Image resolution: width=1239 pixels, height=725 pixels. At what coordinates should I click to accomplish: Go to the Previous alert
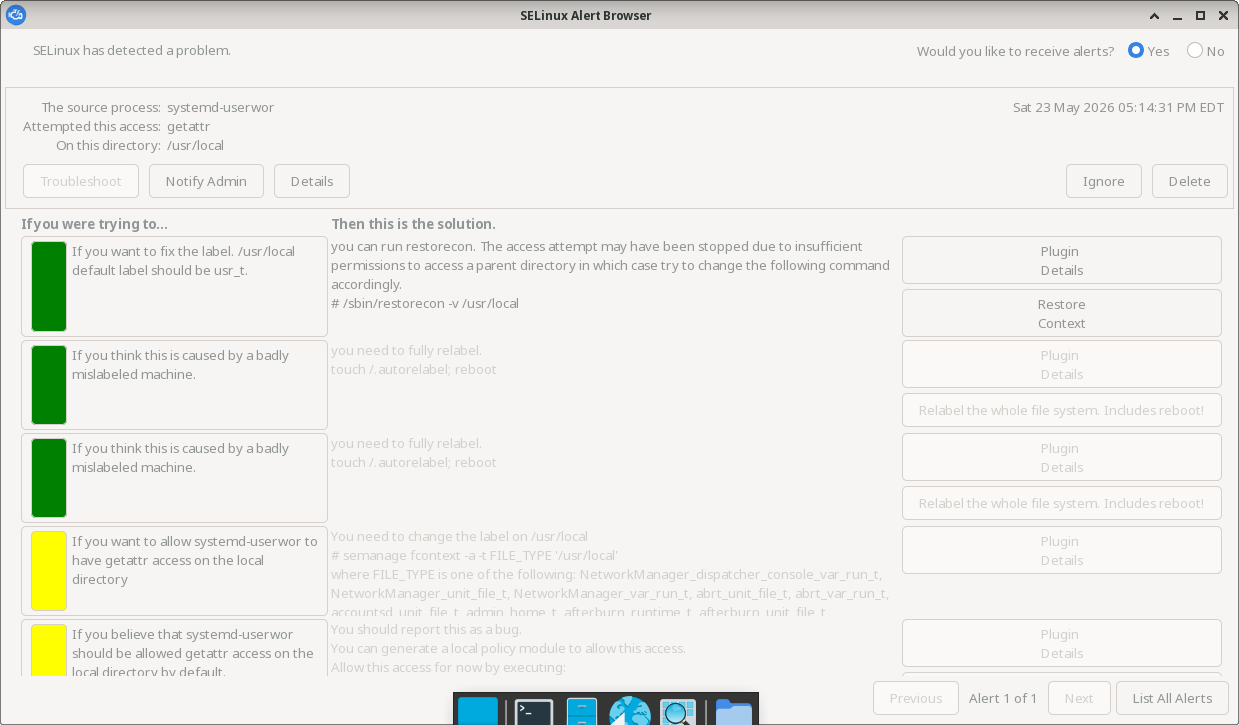coord(916,698)
